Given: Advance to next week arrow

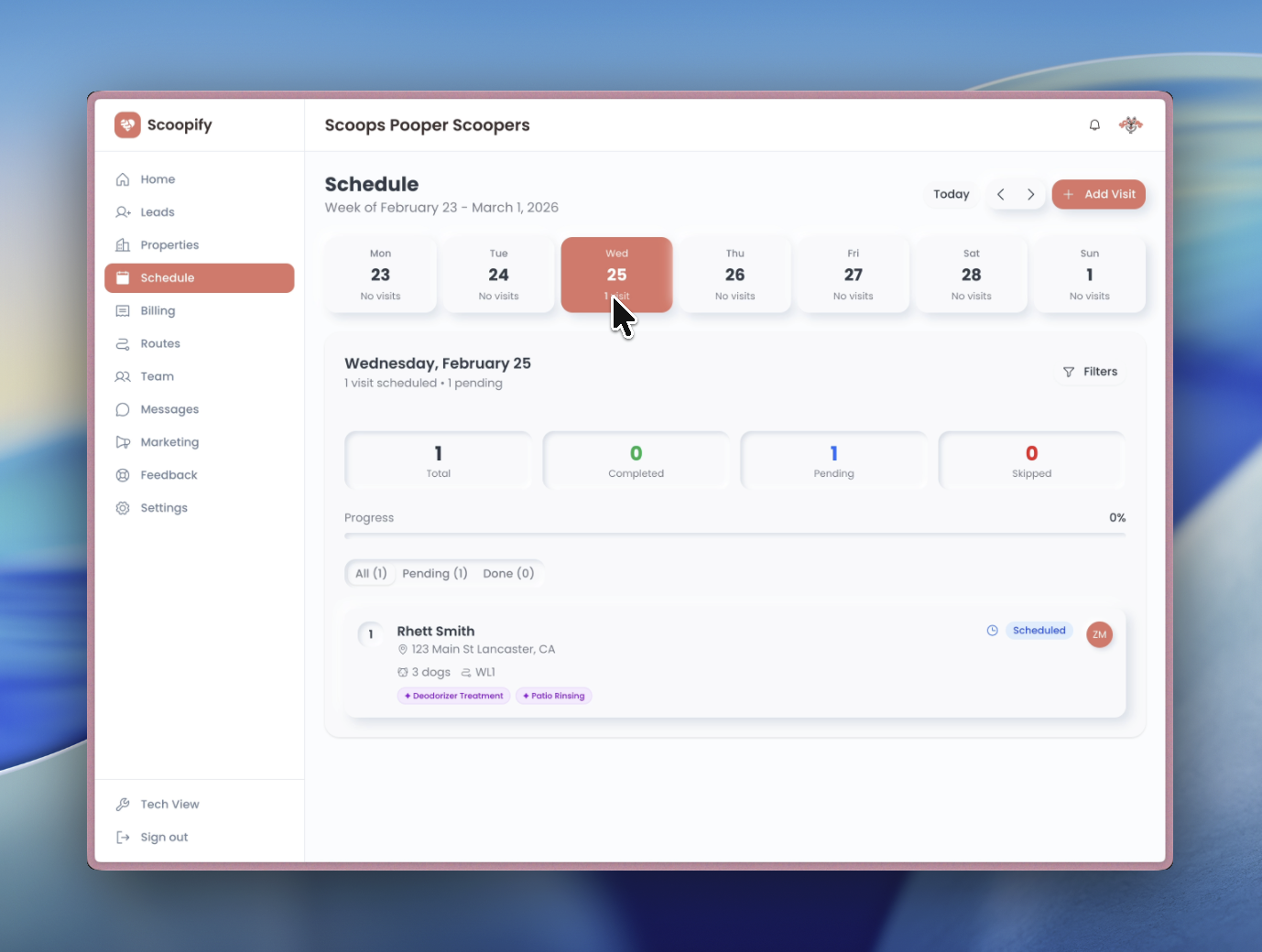Looking at the screenshot, I should (x=1031, y=194).
